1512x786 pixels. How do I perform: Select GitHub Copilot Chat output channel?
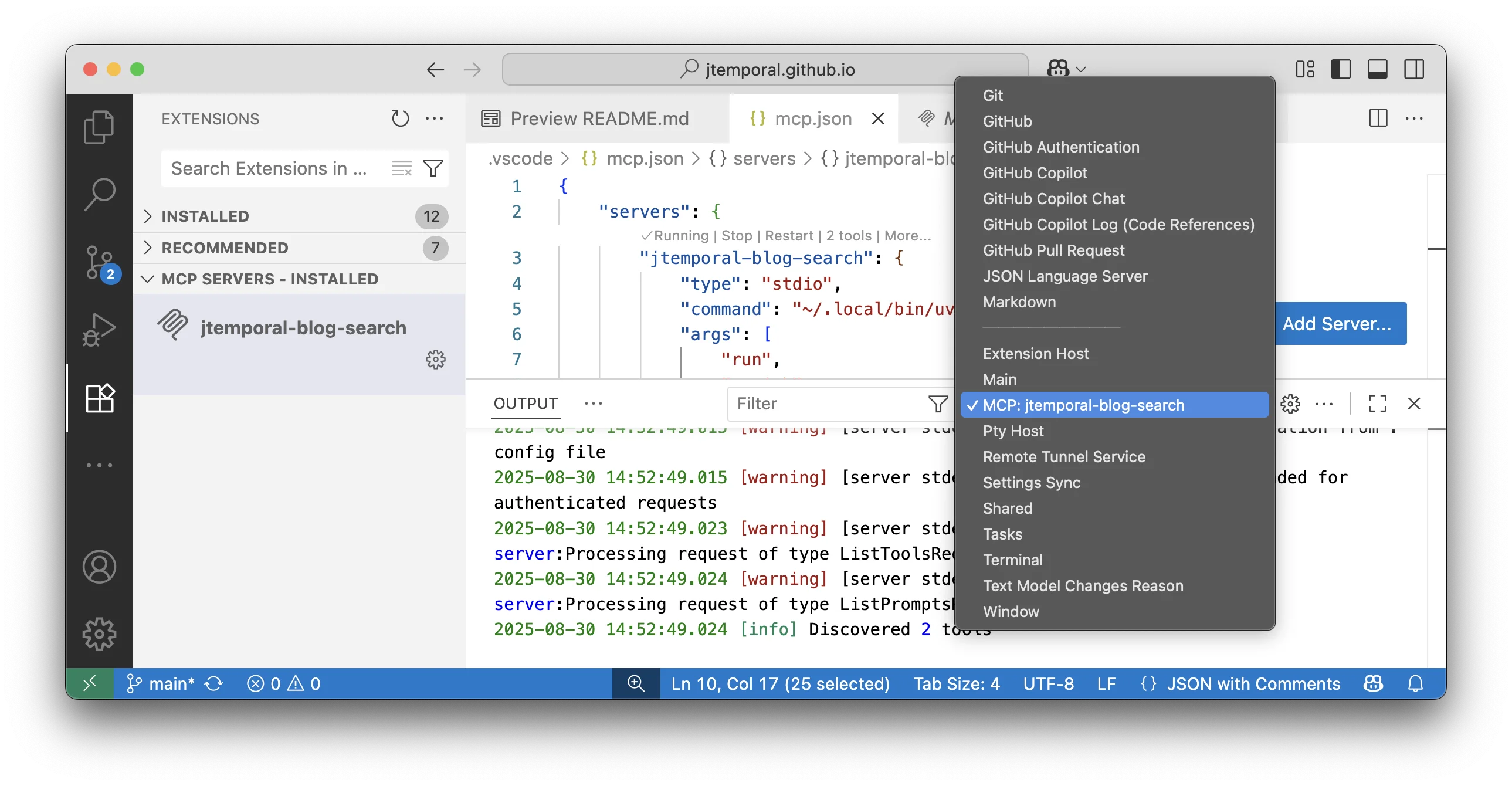point(1053,198)
